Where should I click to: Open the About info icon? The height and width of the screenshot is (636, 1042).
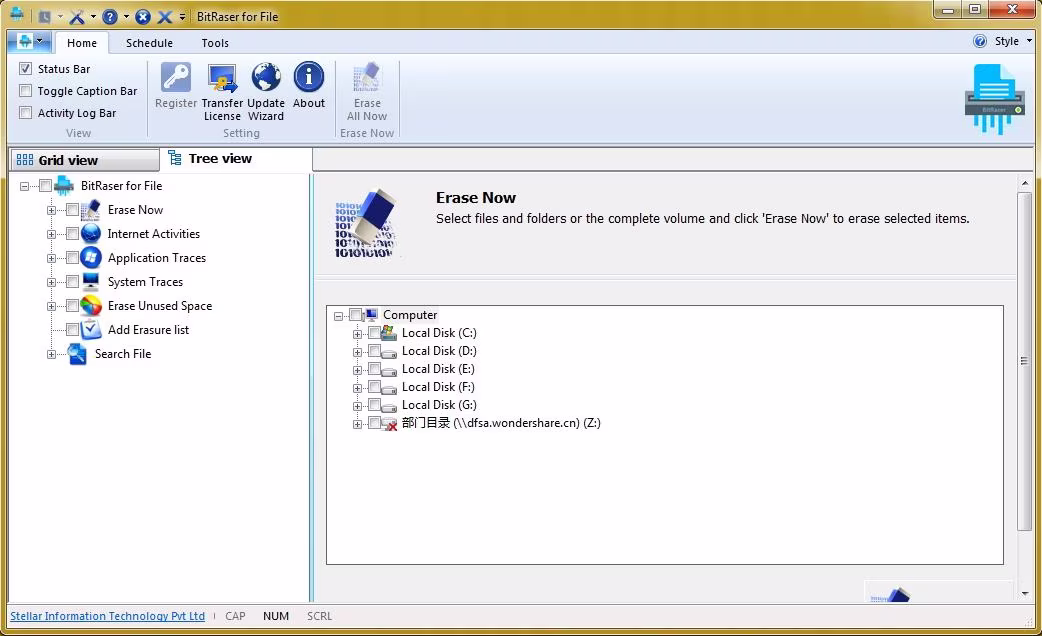[x=309, y=78]
